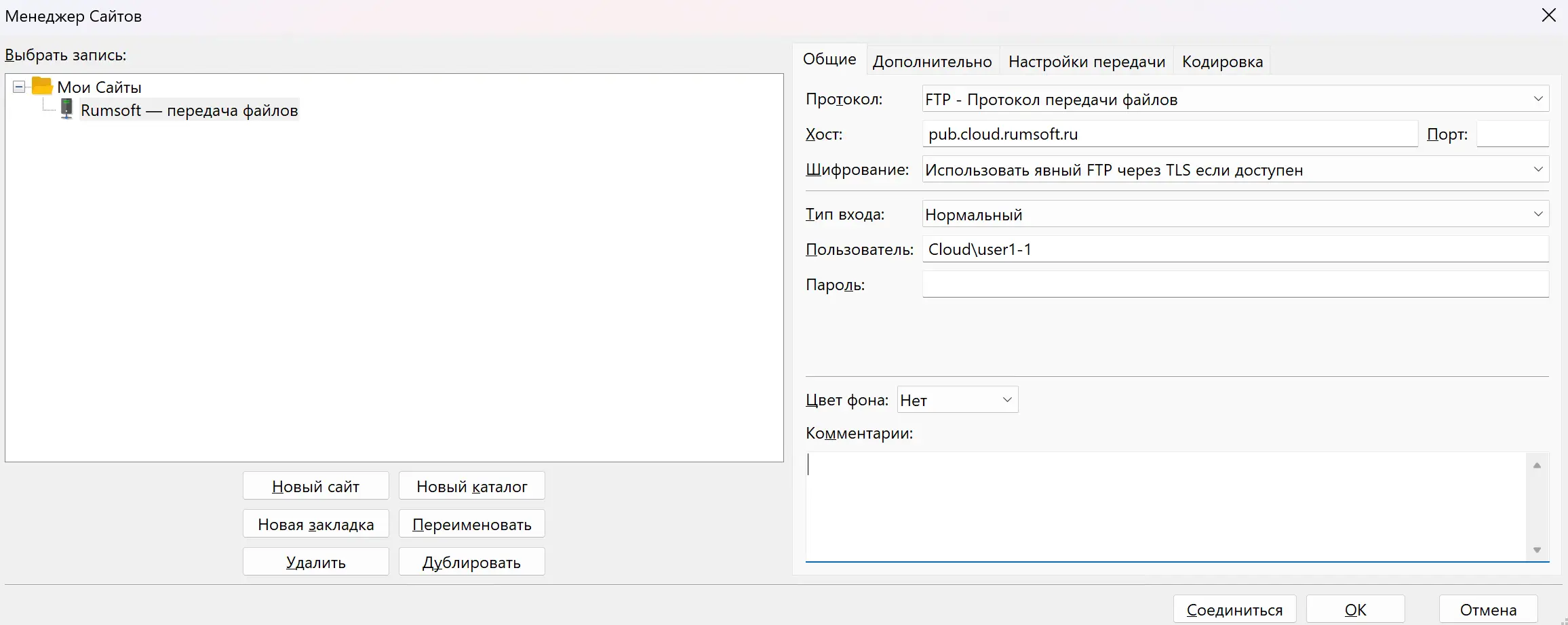
Task: Switch to the Общие tab
Action: point(829,59)
